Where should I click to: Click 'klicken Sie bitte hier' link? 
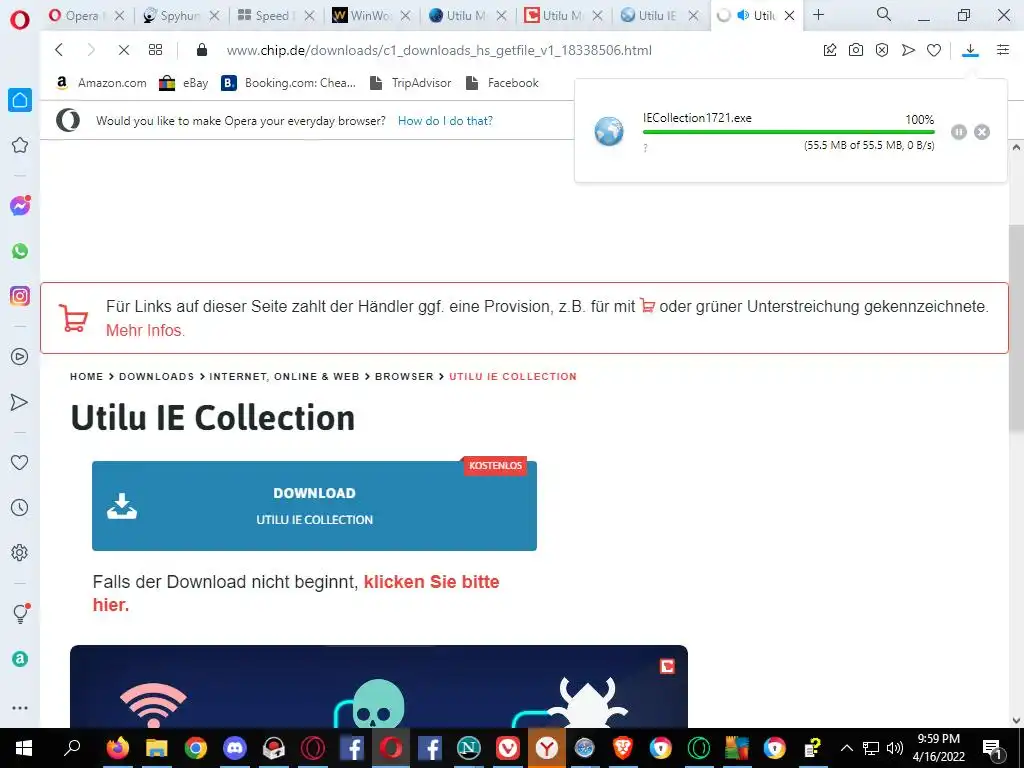pyautogui.click(x=296, y=593)
